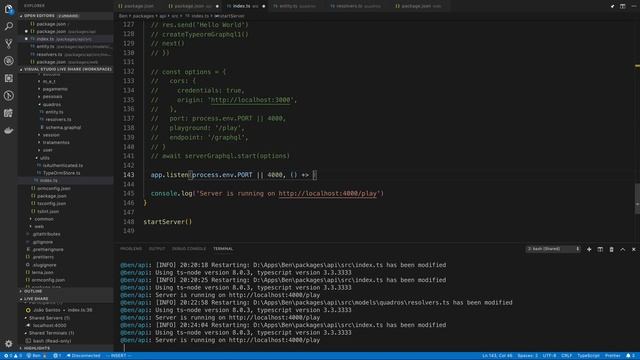Follow http://localhost:4000/play link in console.log

pyautogui.click(x=327, y=193)
